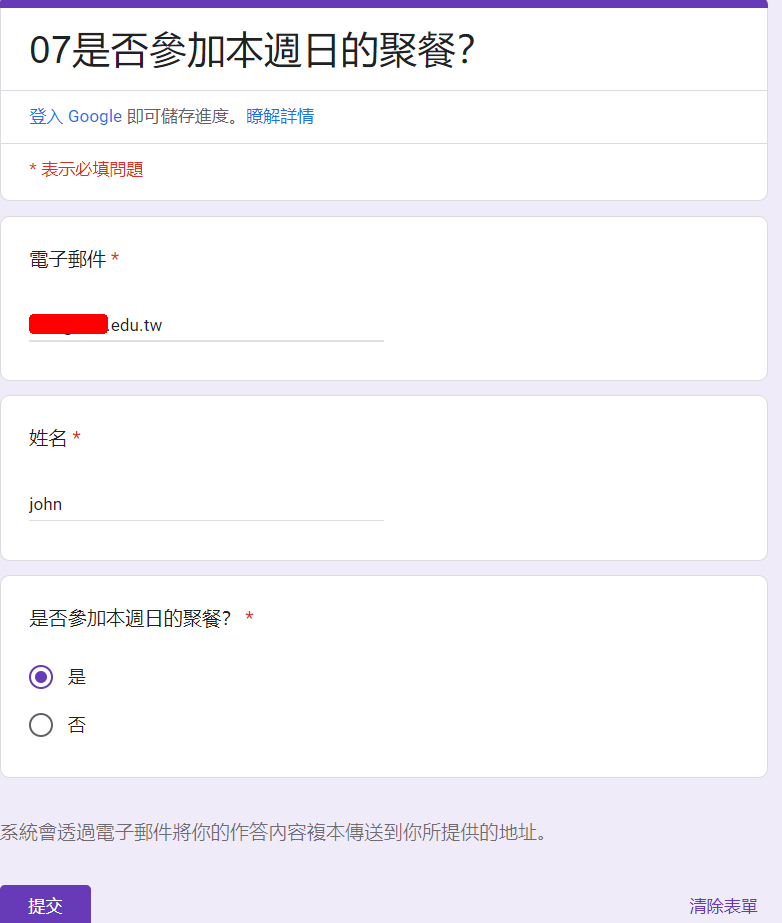
Task: Click the 否 option label text
Action: click(x=77, y=725)
